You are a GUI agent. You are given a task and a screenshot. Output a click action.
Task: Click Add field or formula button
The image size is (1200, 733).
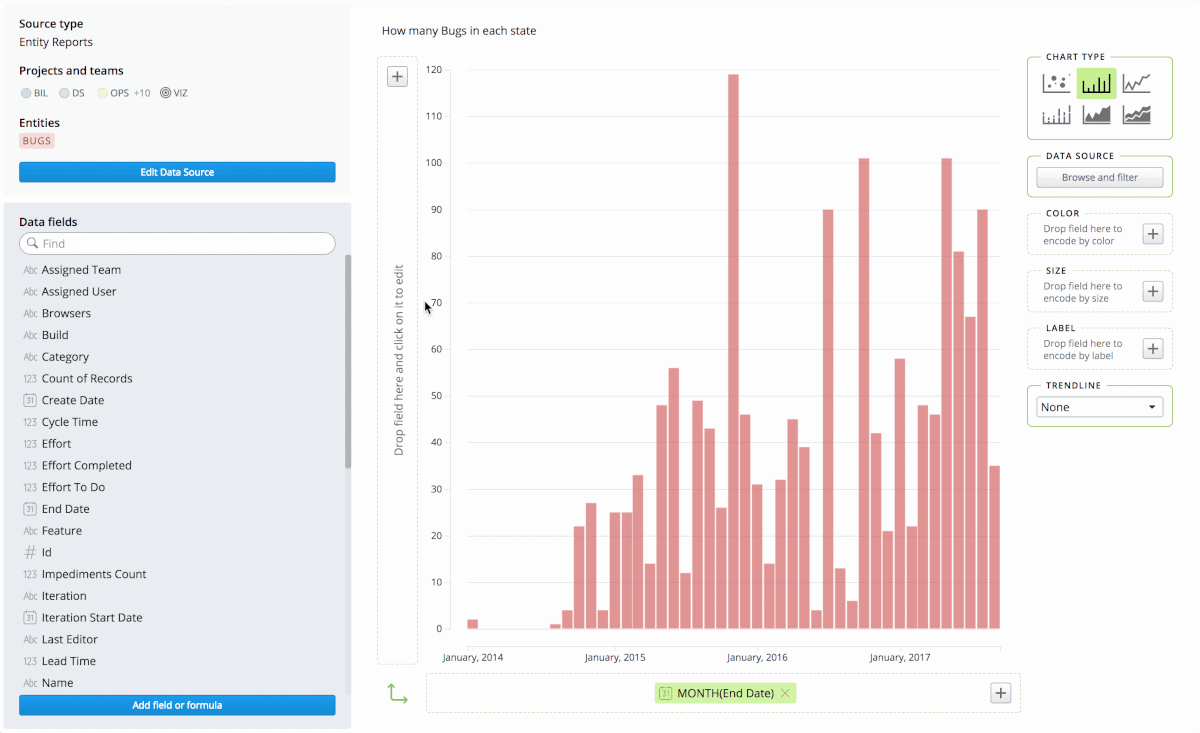click(177, 705)
